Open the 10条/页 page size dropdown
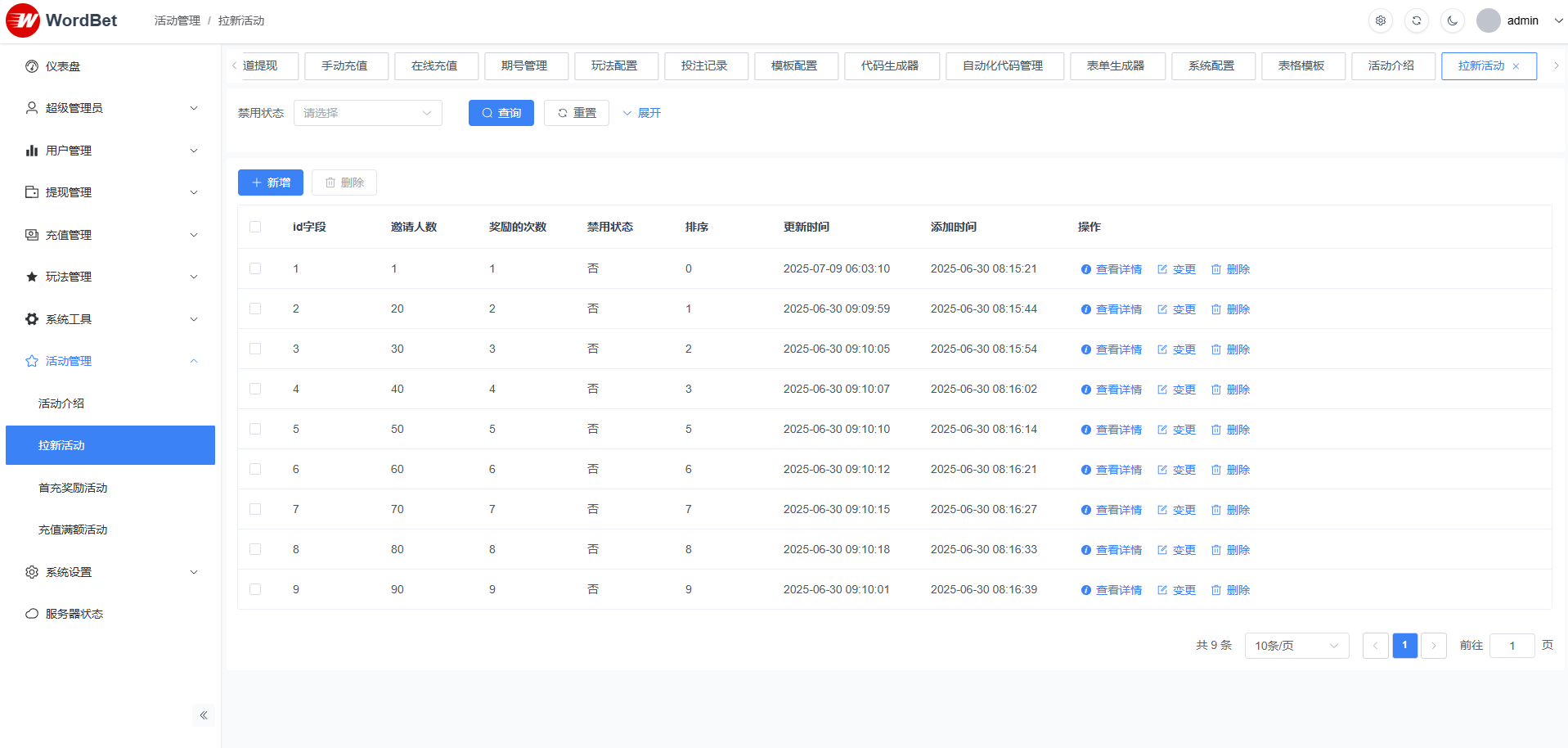The image size is (1568, 748). (x=1296, y=646)
